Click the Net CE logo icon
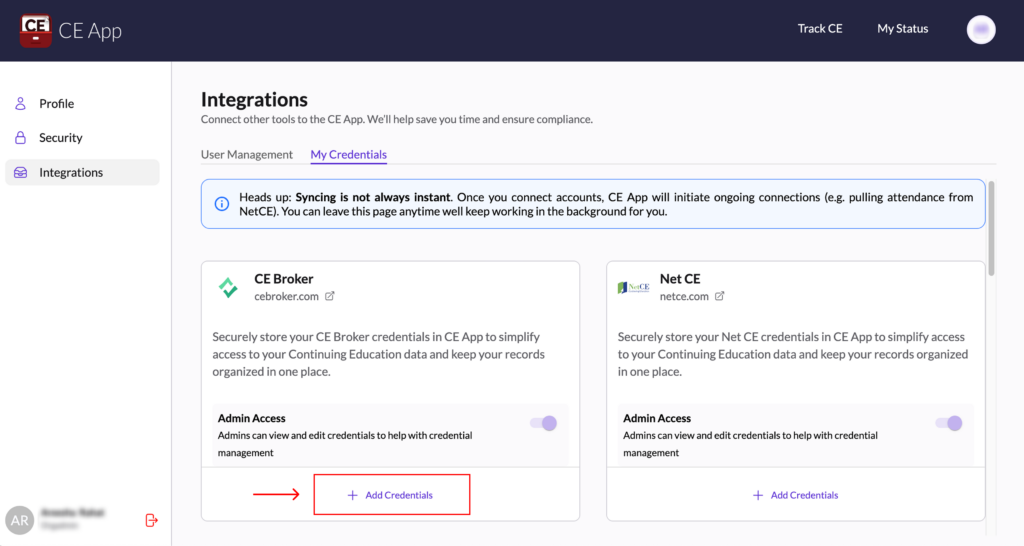Screen dimensions: 1024x546 click(633, 288)
